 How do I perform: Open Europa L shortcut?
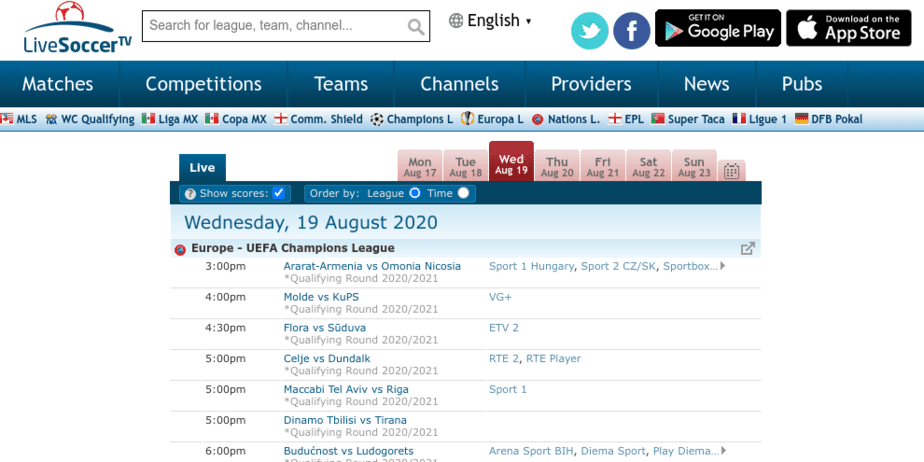tap(492, 119)
